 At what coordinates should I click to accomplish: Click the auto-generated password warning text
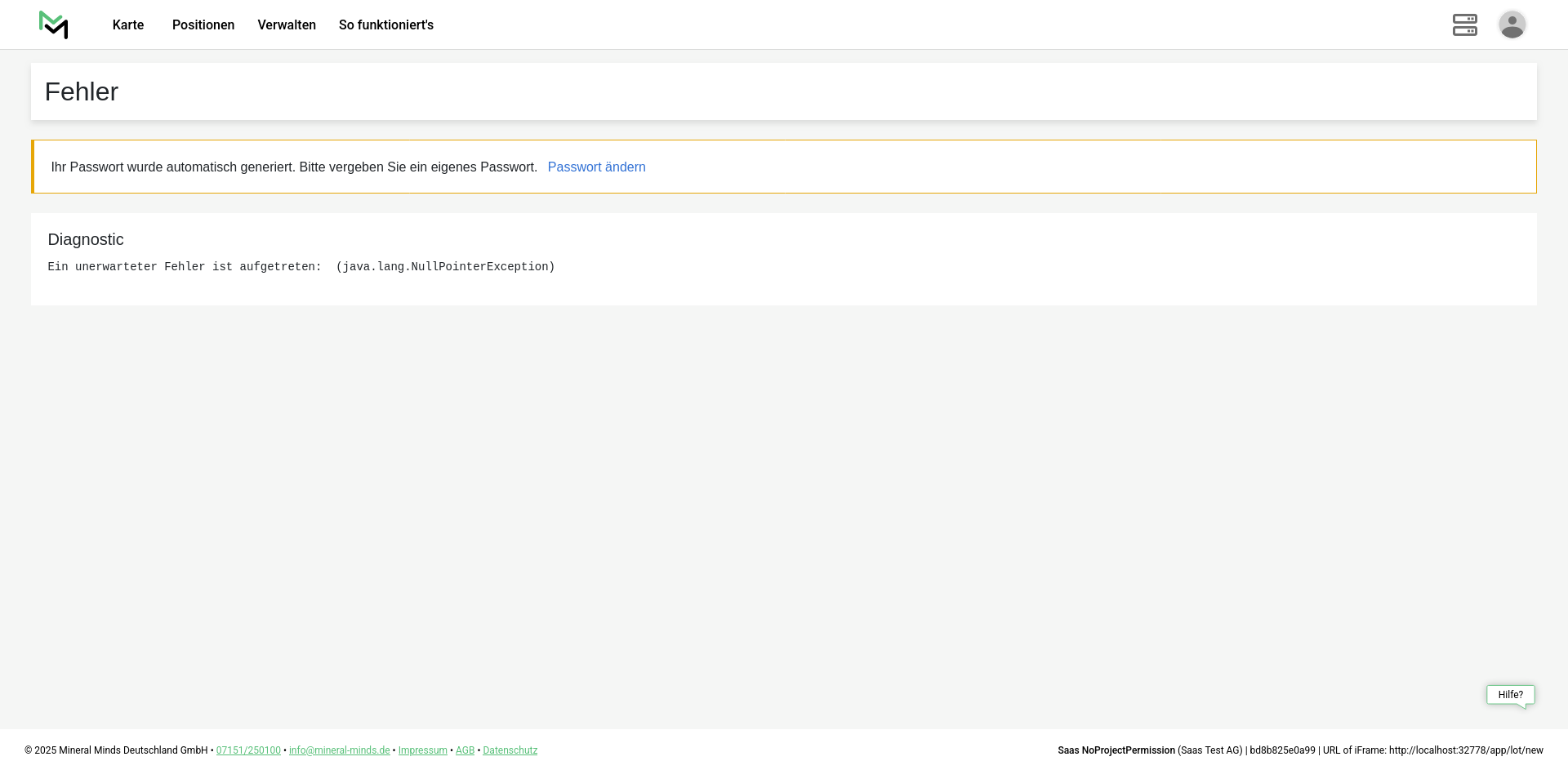click(x=294, y=167)
